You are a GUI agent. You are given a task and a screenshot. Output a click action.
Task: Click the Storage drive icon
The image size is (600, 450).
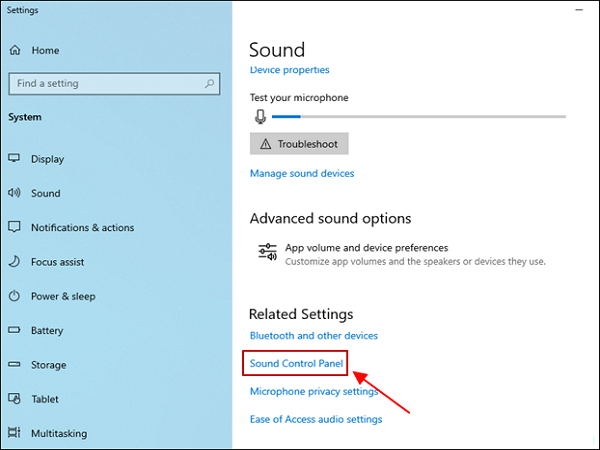coord(14,365)
